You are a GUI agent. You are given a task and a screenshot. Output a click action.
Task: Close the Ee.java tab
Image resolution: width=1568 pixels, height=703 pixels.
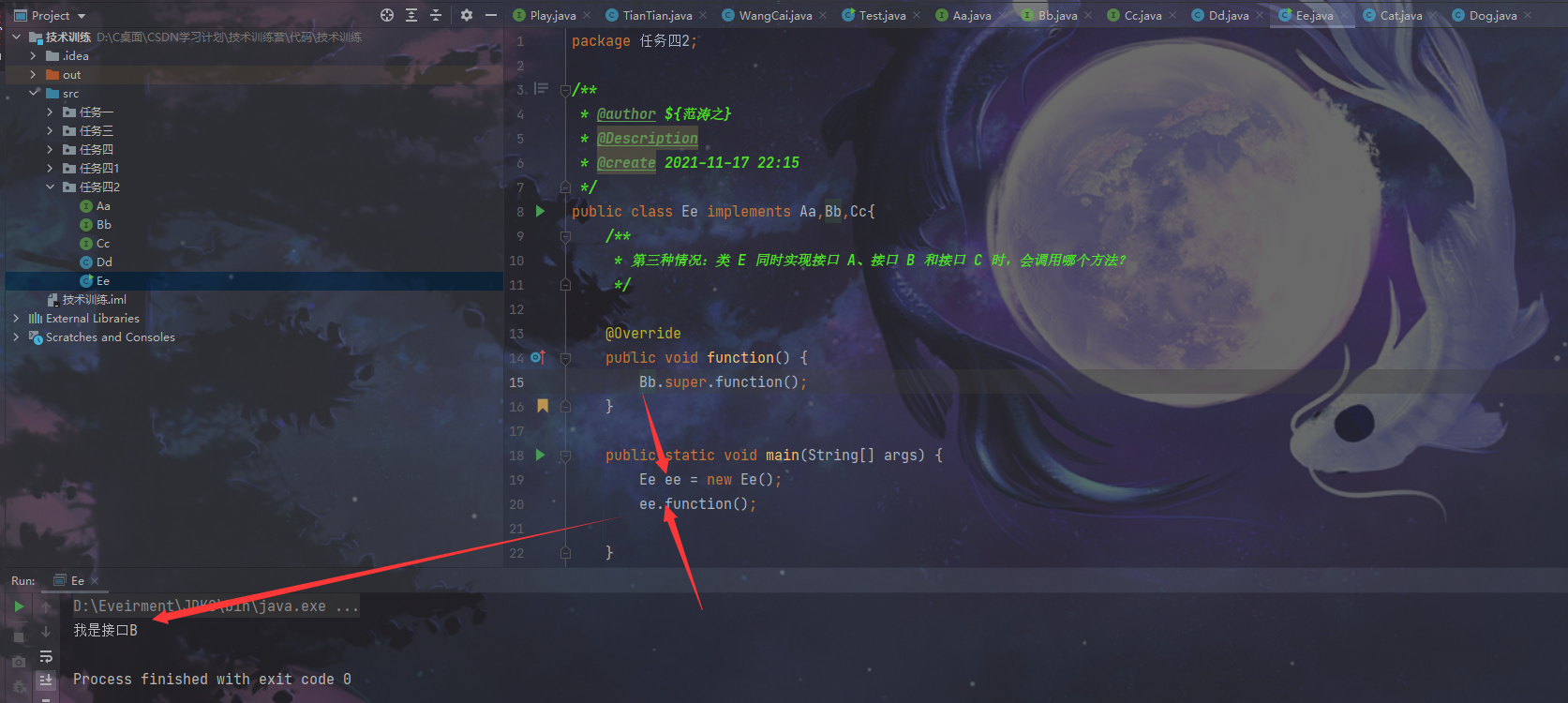[x=1343, y=15]
